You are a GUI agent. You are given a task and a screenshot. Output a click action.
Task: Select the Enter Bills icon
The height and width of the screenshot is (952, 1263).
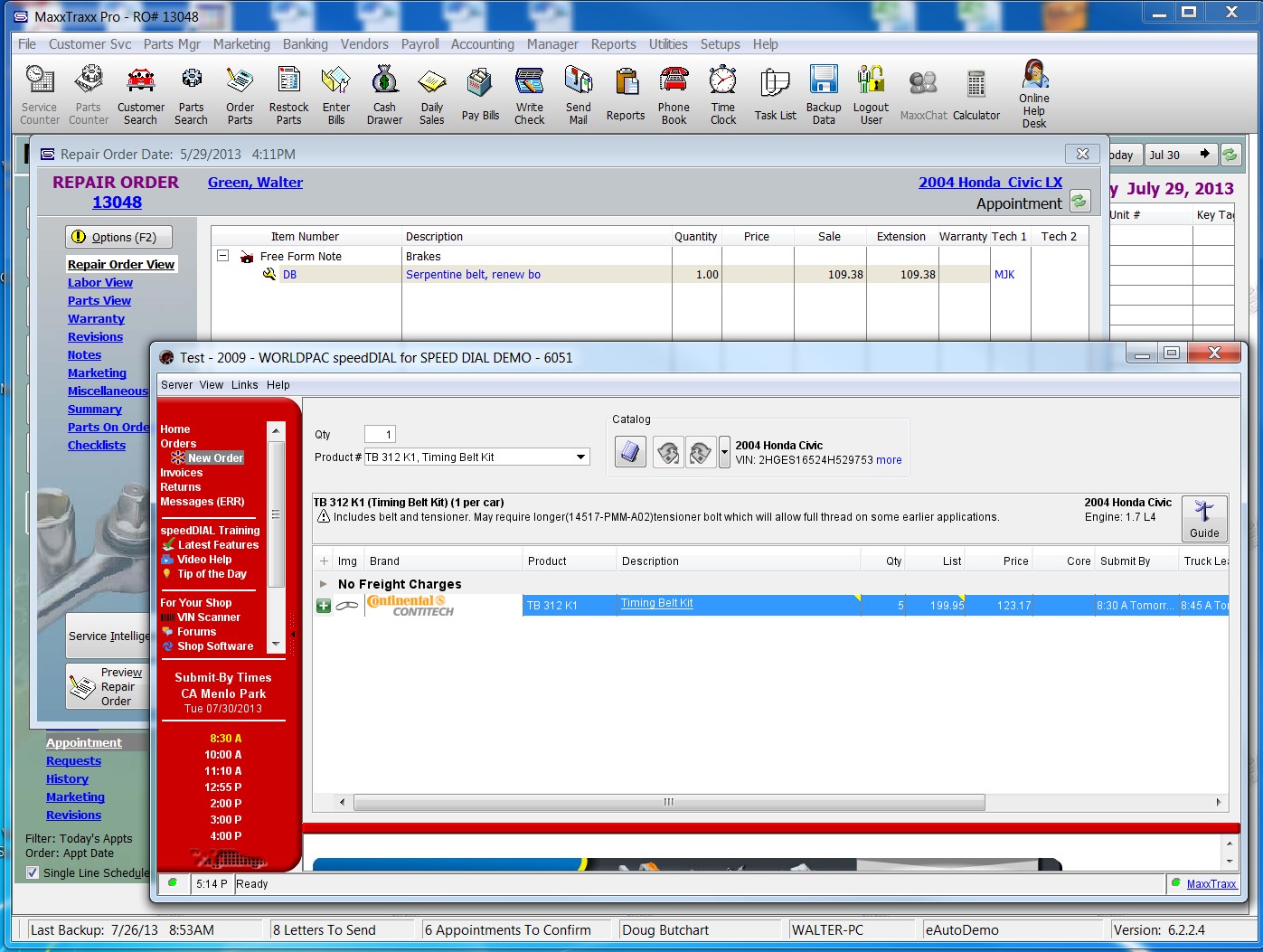[x=336, y=95]
